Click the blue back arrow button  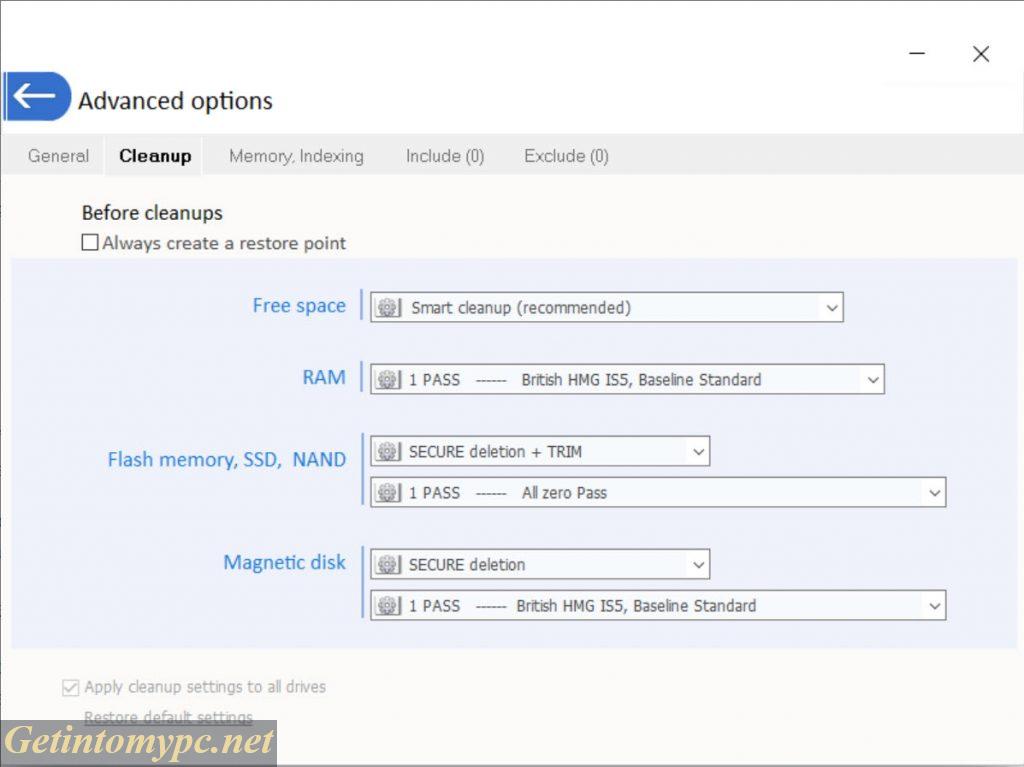point(36,97)
